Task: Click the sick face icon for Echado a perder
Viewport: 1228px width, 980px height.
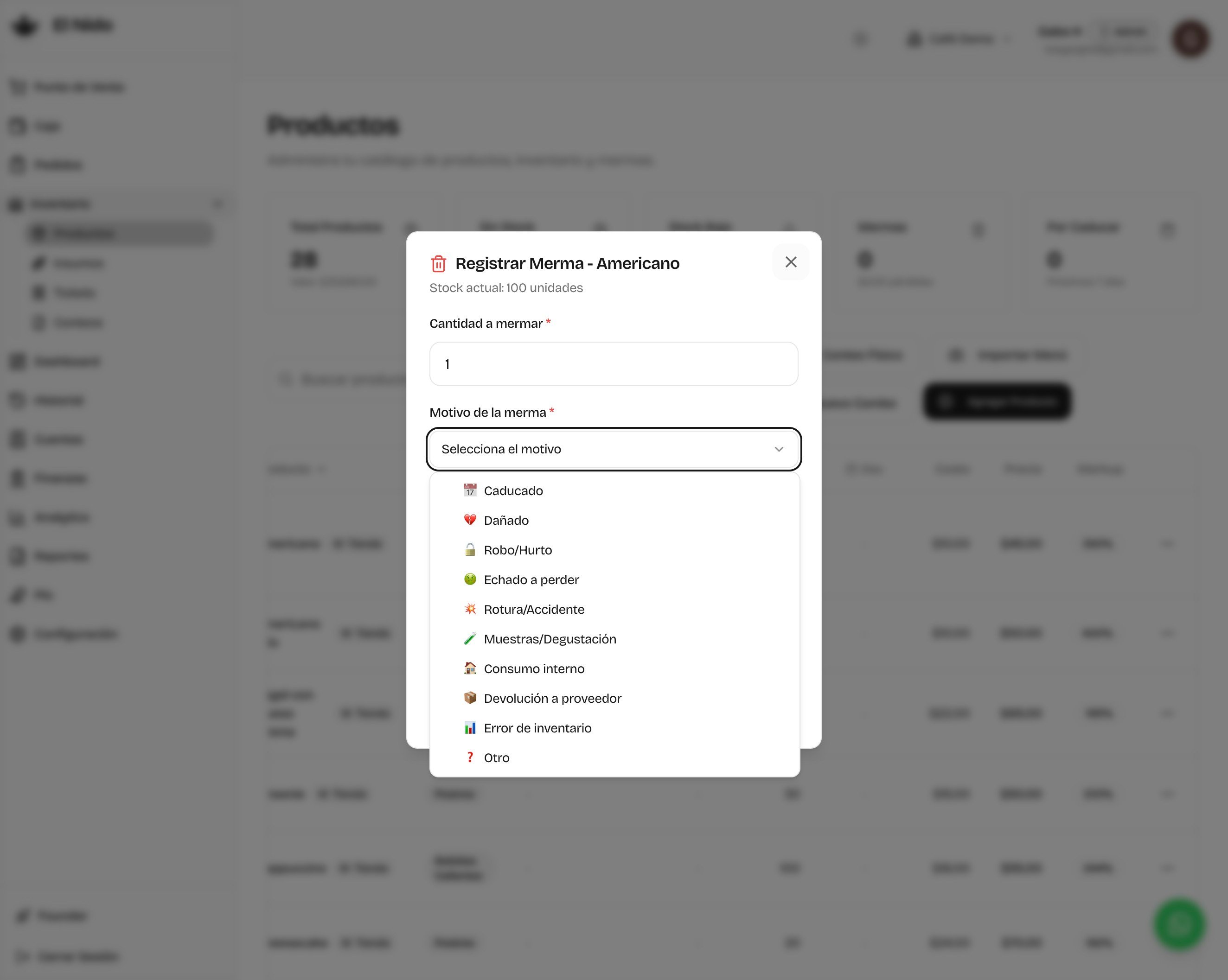Action: tap(470, 579)
